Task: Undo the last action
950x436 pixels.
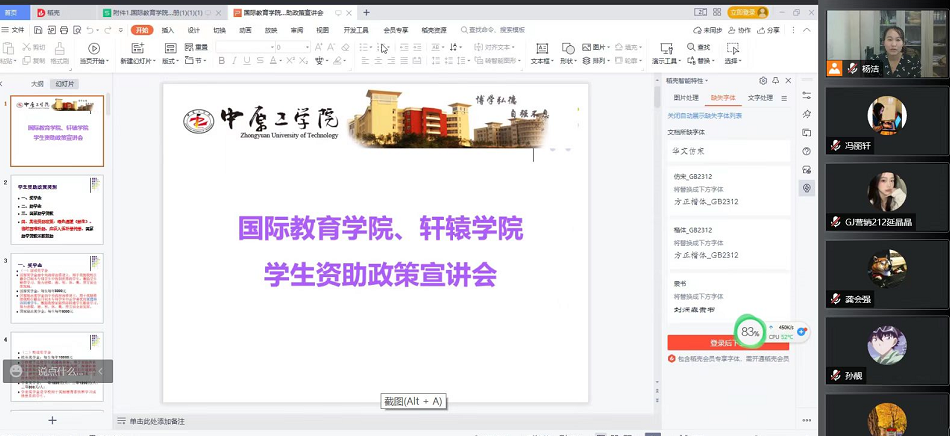Action: point(90,30)
